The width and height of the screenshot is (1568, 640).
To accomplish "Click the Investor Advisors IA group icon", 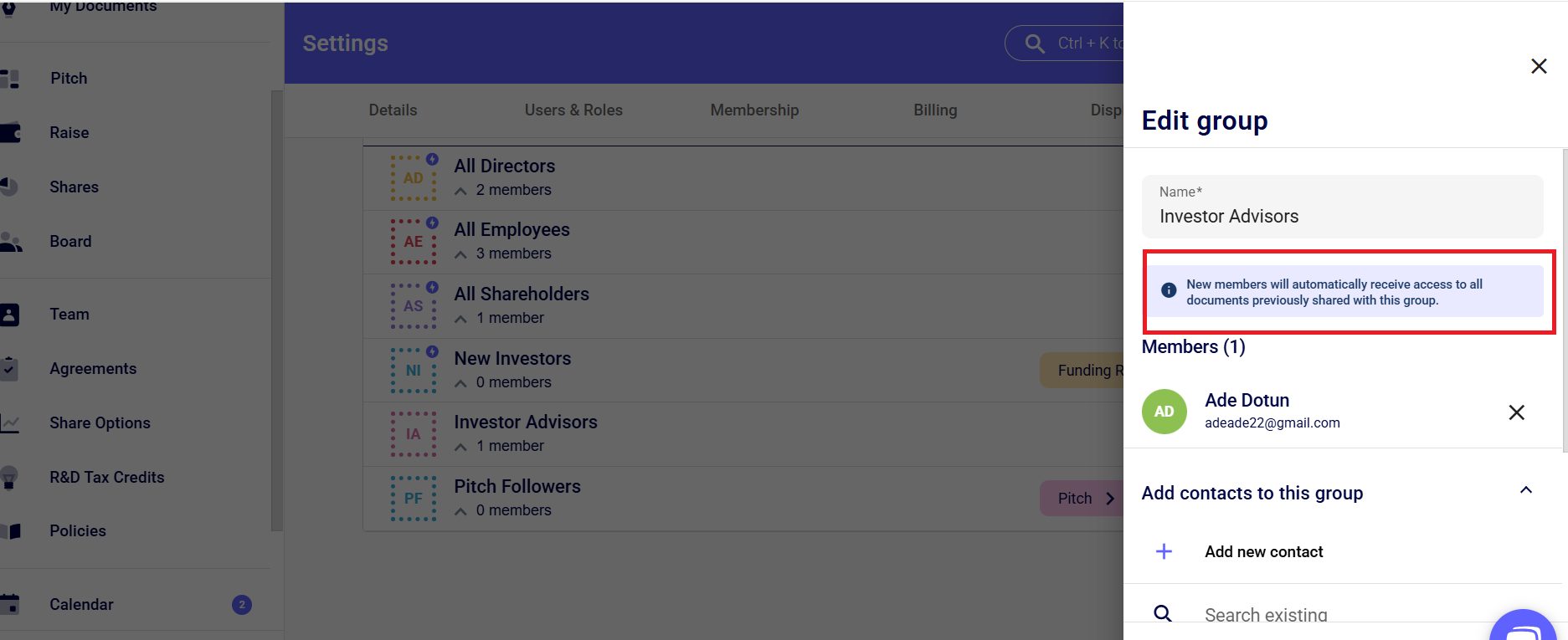I will (414, 433).
